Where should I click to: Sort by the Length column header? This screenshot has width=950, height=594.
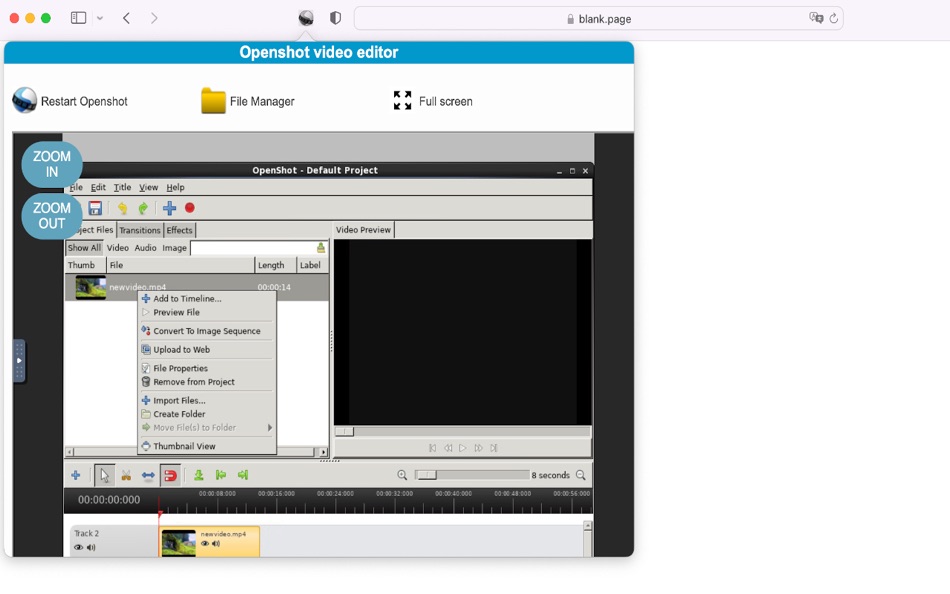(276, 265)
